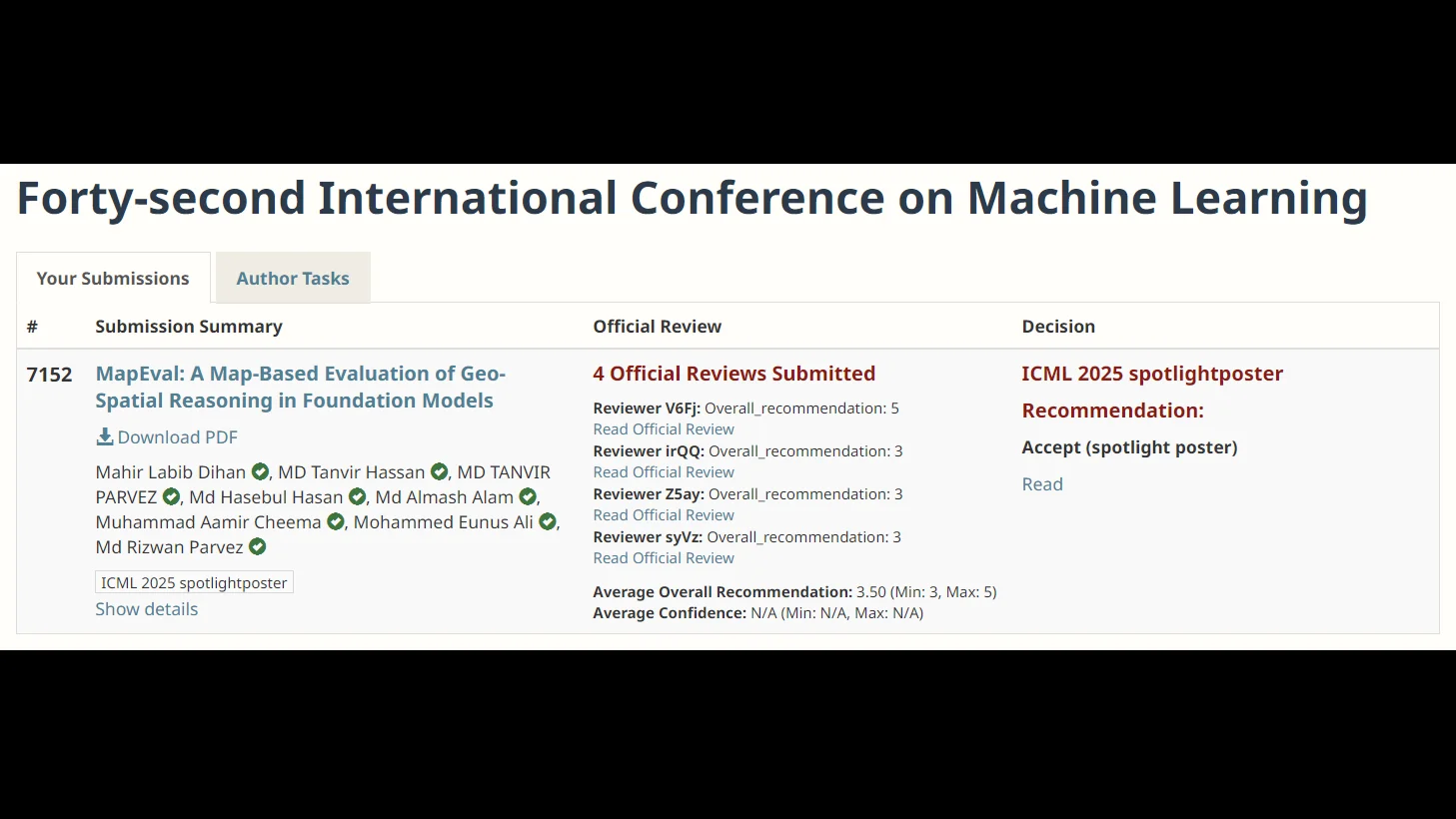
Task: Open author Md Almash Alam's profile
Action: [x=445, y=496]
